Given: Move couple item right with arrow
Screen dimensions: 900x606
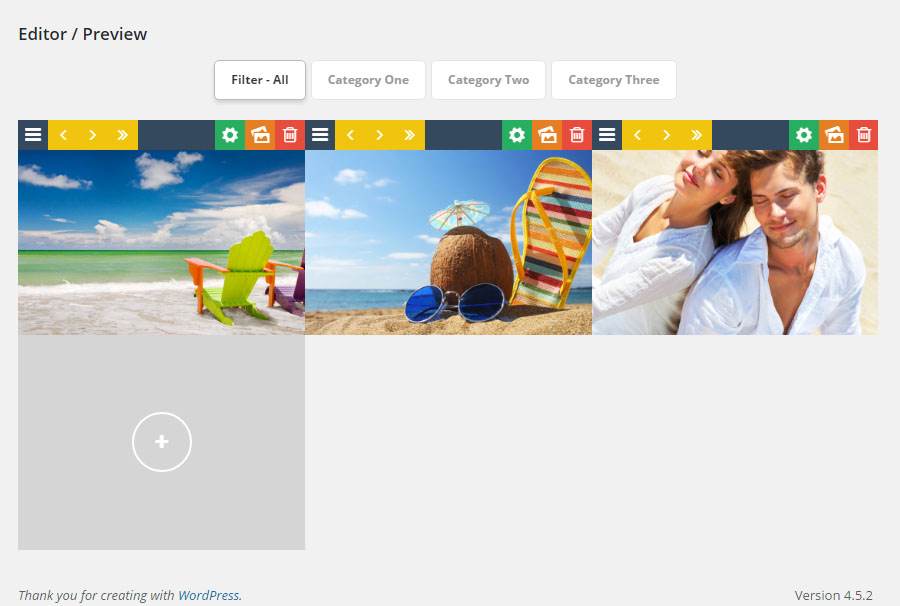Looking at the screenshot, I should [666, 135].
